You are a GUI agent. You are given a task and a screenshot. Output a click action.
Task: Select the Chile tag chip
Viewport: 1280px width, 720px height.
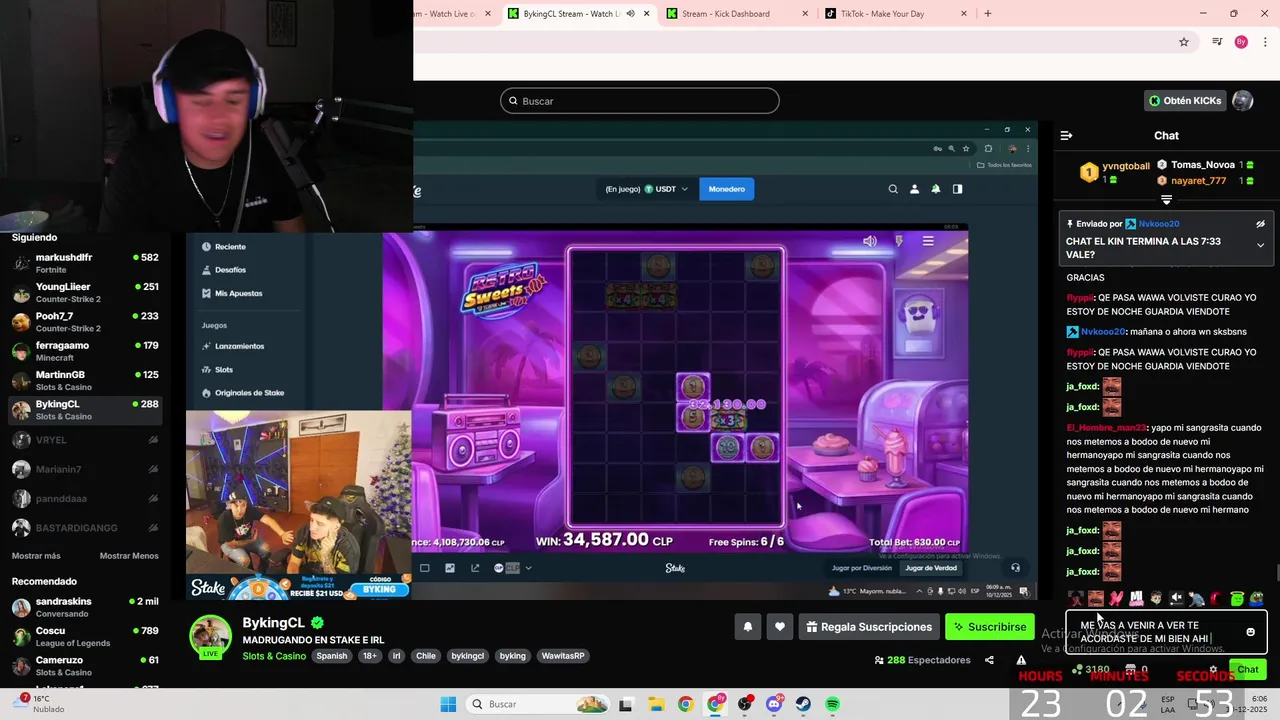coord(426,656)
